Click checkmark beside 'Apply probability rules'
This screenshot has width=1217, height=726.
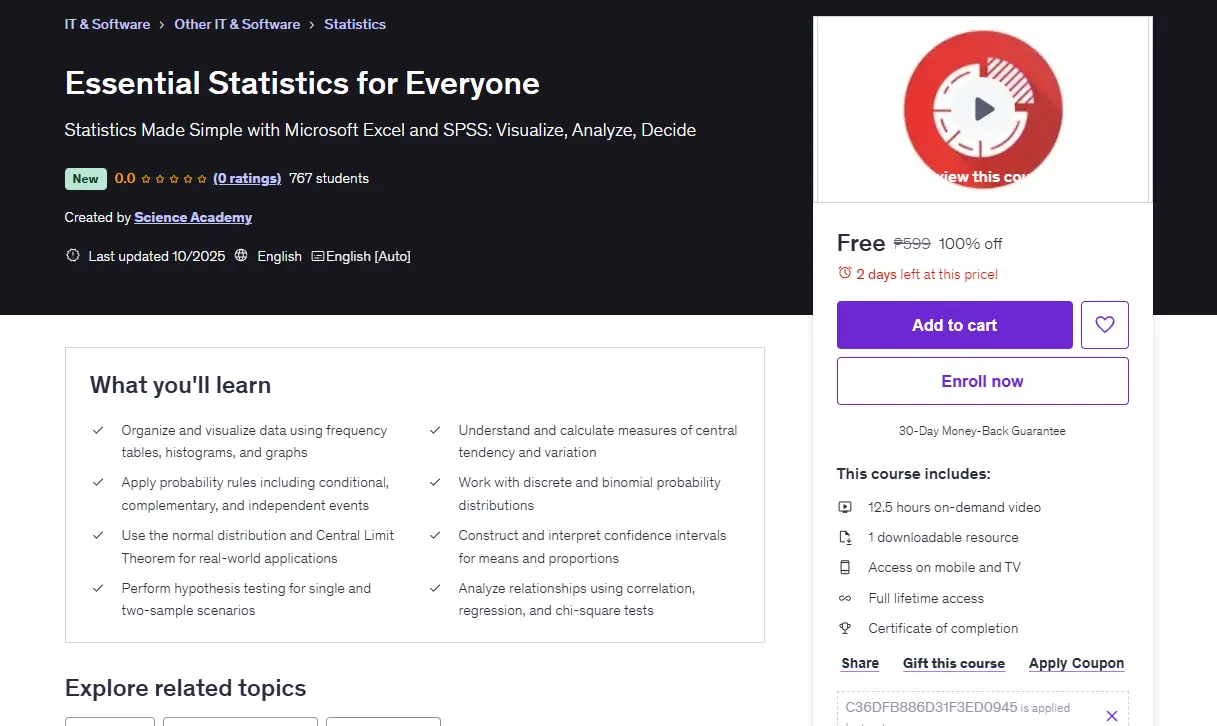[98, 482]
